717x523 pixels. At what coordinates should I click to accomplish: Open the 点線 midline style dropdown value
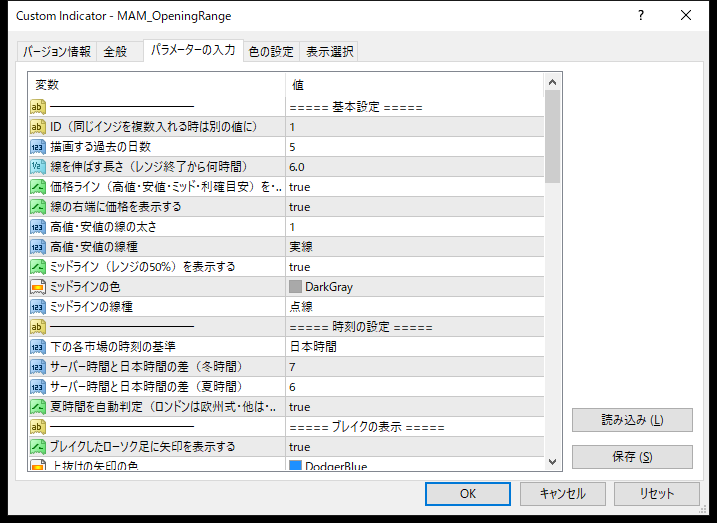click(415, 307)
